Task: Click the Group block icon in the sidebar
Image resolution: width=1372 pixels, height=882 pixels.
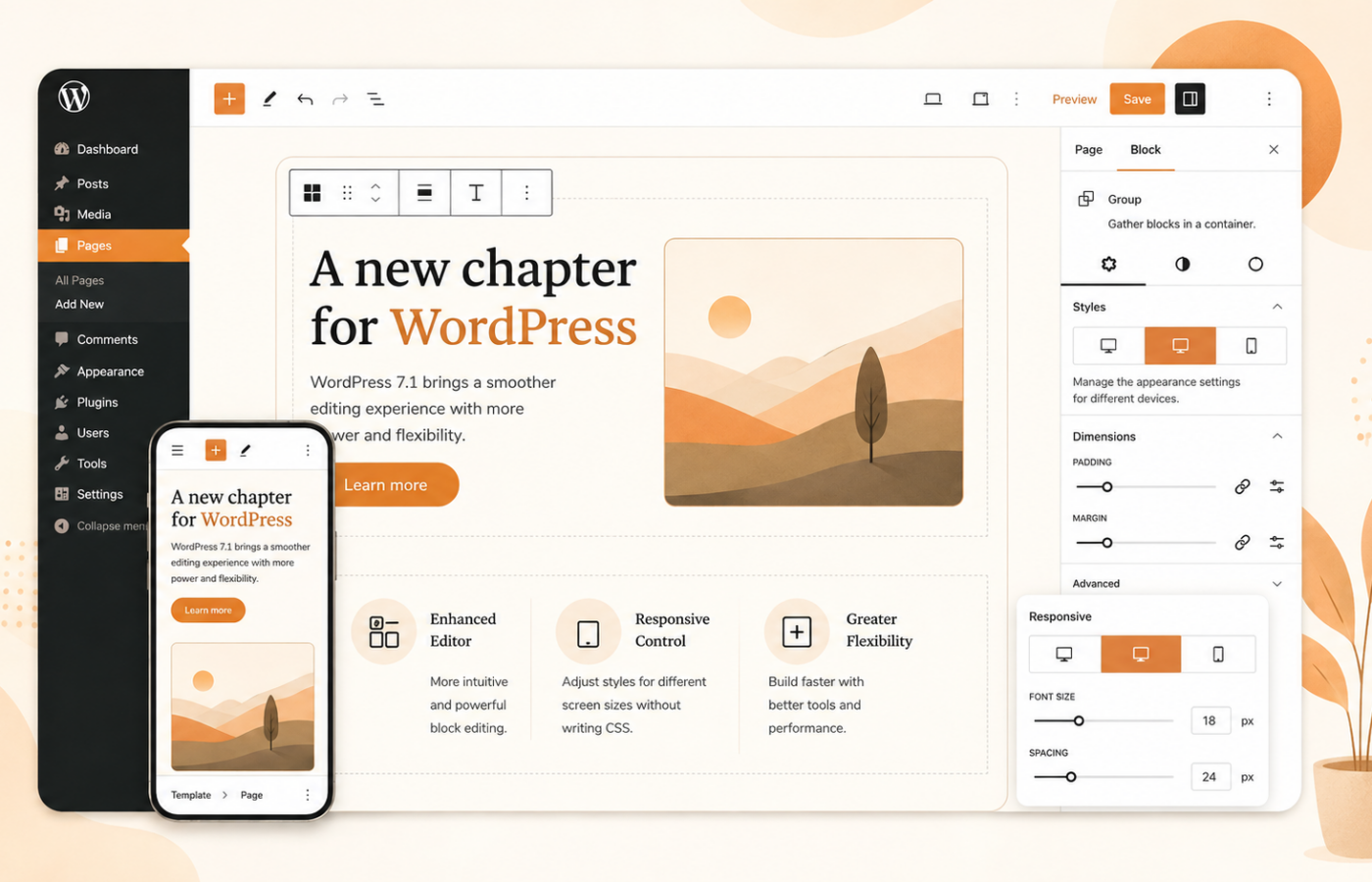Action: [x=1086, y=199]
